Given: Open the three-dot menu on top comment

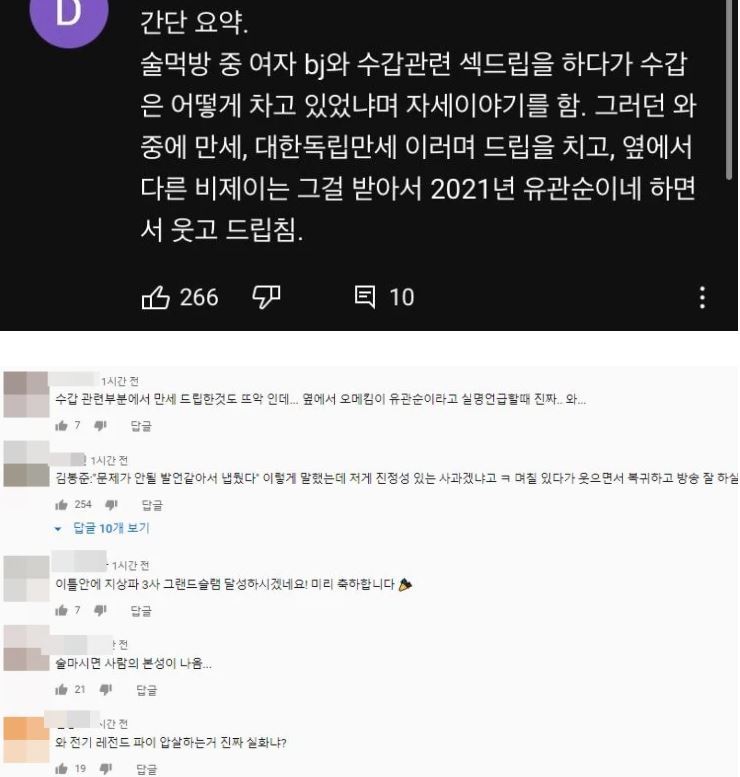Looking at the screenshot, I should click(702, 297).
